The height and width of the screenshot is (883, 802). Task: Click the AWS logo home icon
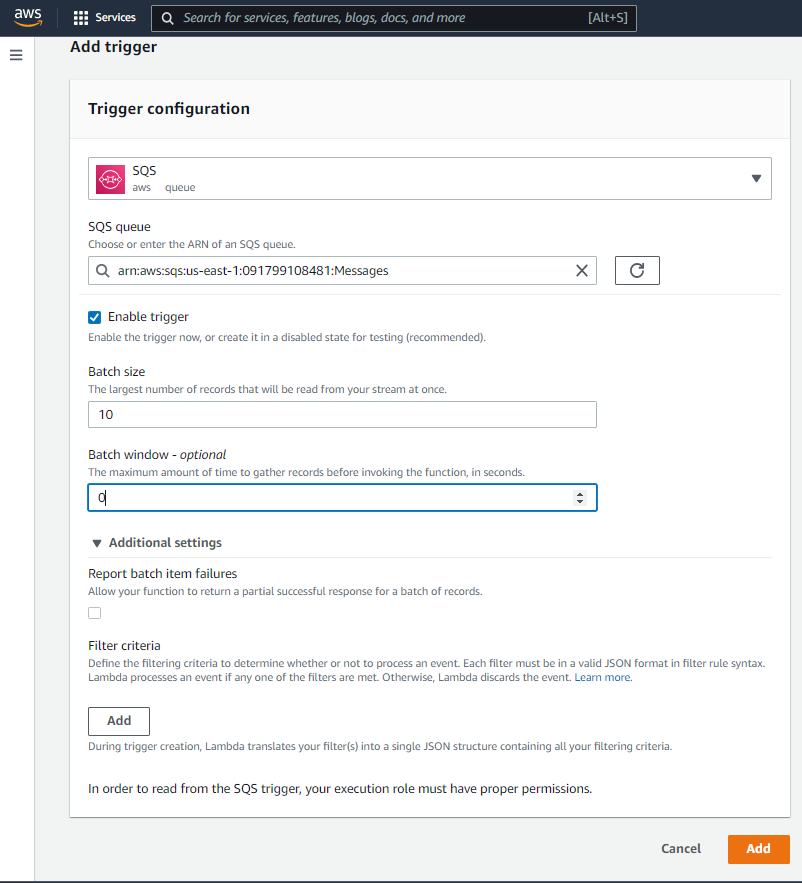click(x=28, y=17)
